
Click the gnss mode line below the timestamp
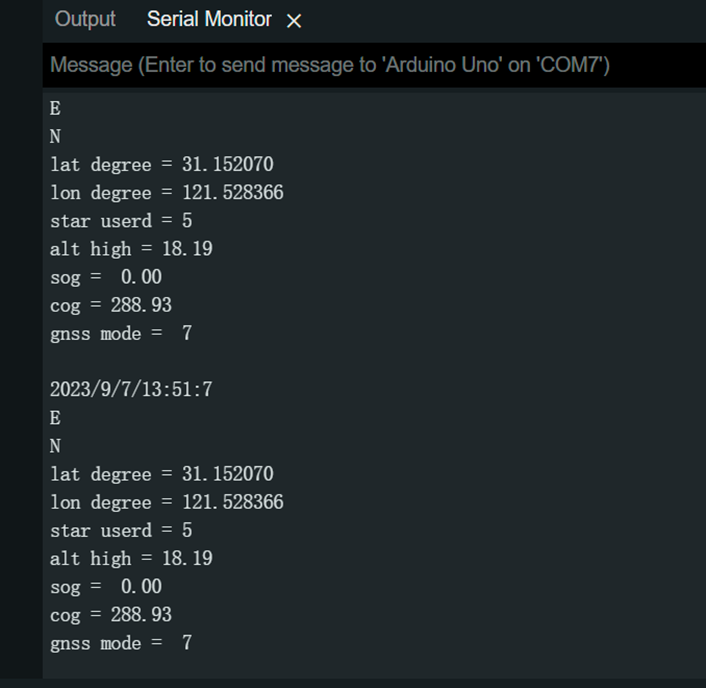121,643
